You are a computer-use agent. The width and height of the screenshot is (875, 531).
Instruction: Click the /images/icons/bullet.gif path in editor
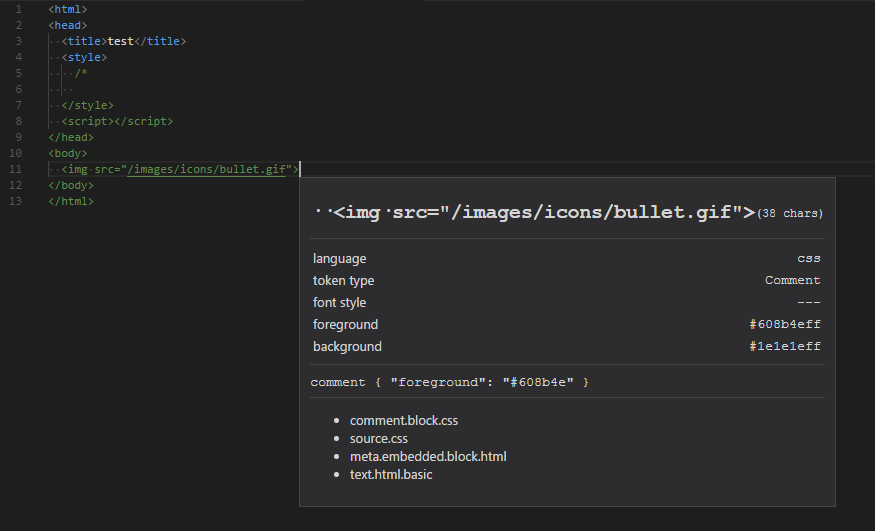tap(206, 169)
